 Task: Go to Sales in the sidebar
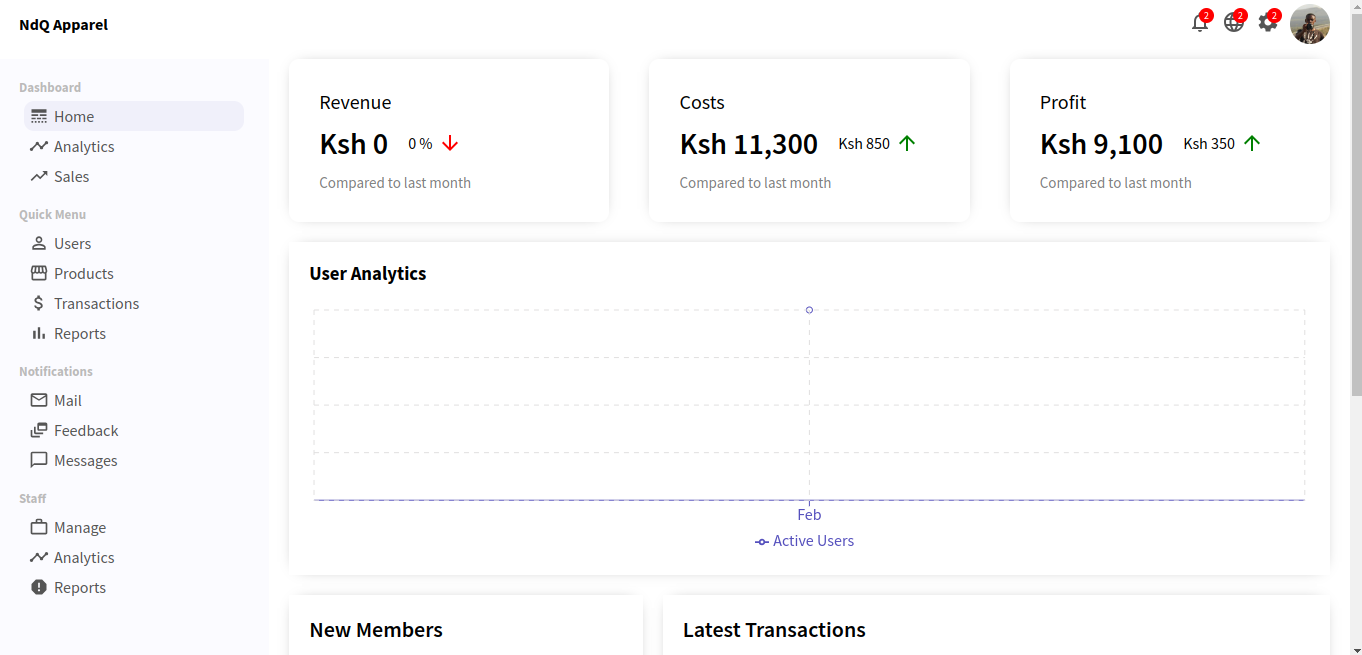[71, 176]
